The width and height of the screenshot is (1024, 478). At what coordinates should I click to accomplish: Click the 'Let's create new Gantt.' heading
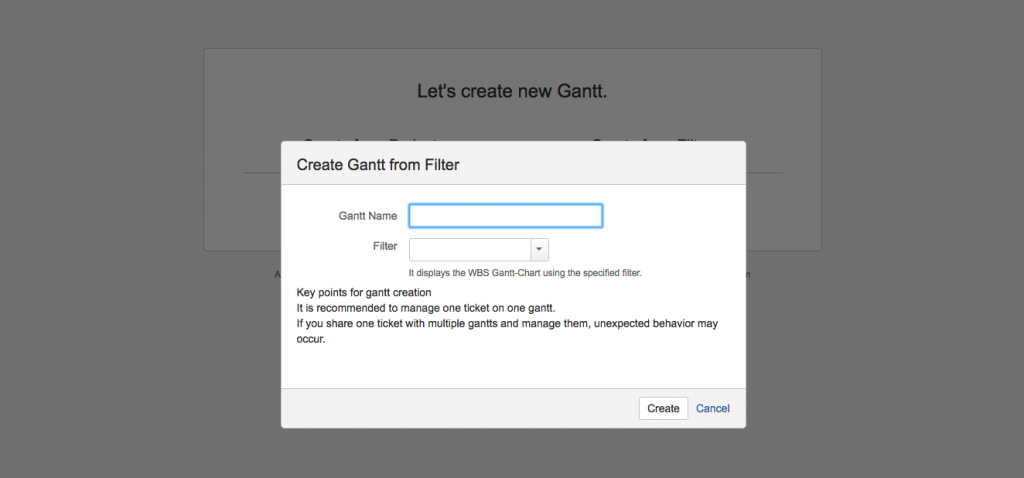512,91
